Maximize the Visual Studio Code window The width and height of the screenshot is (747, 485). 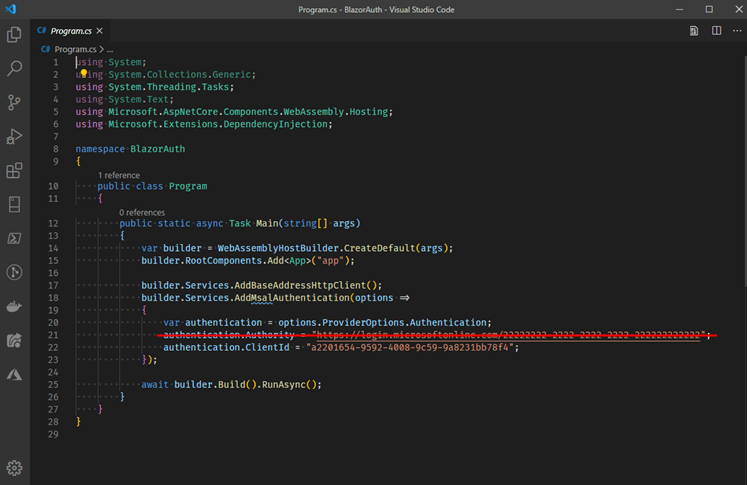709,10
